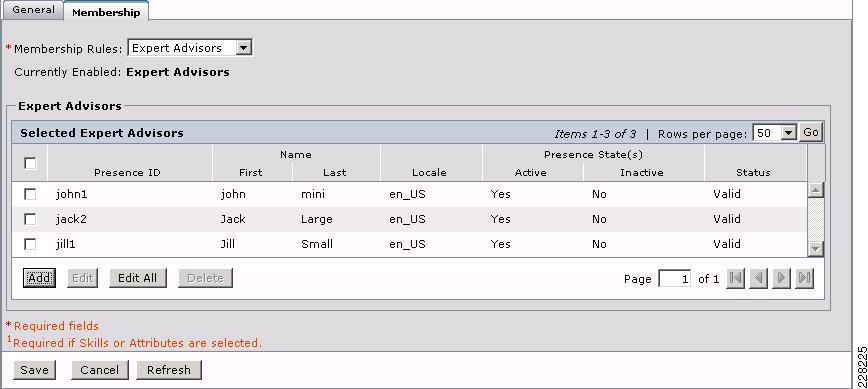Click the Add button
Image resolution: width=868 pixels, height=389 pixels.
coord(39,278)
